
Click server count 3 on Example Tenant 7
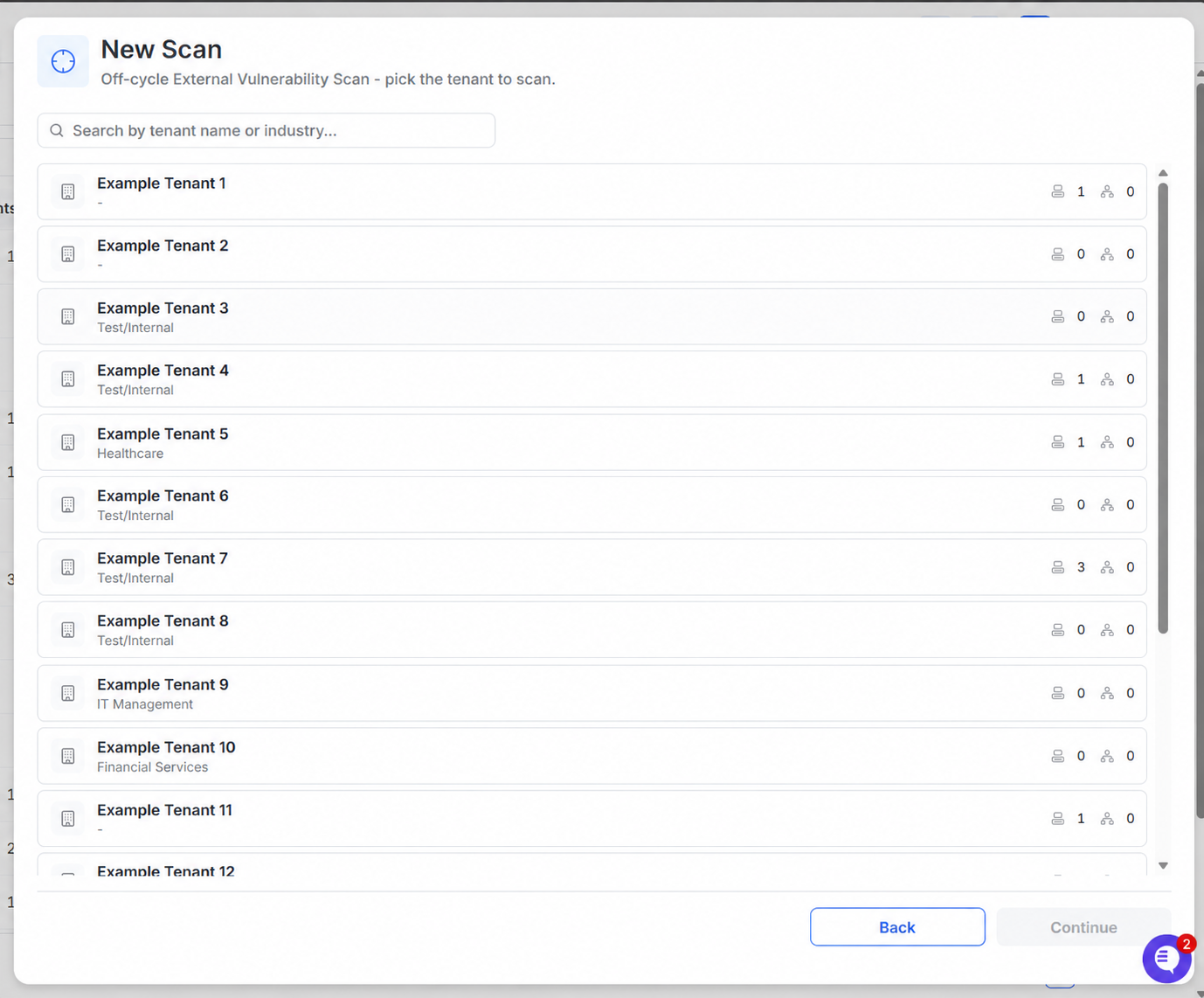[1081, 567]
